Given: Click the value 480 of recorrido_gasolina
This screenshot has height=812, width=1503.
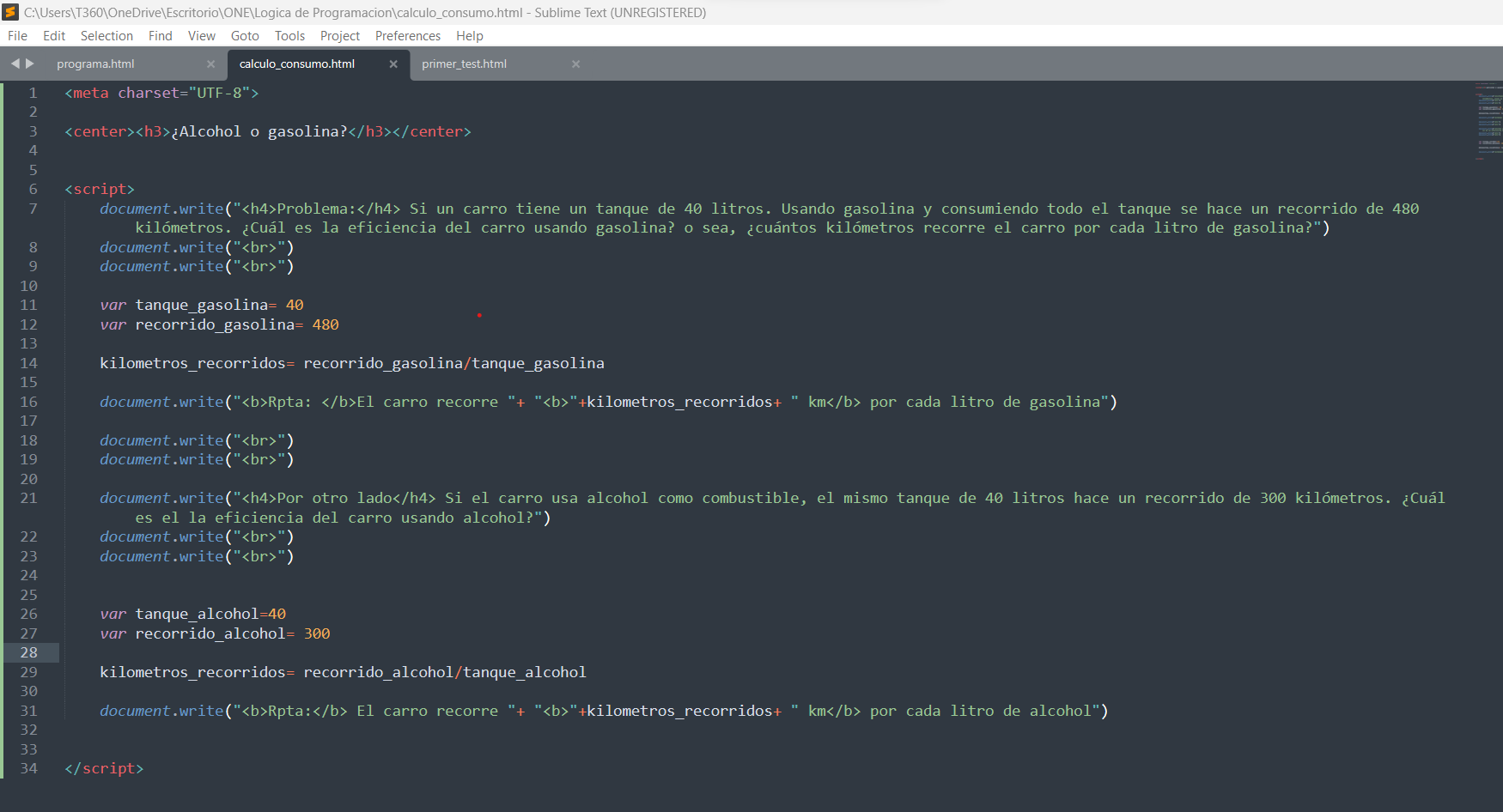Looking at the screenshot, I should (326, 324).
